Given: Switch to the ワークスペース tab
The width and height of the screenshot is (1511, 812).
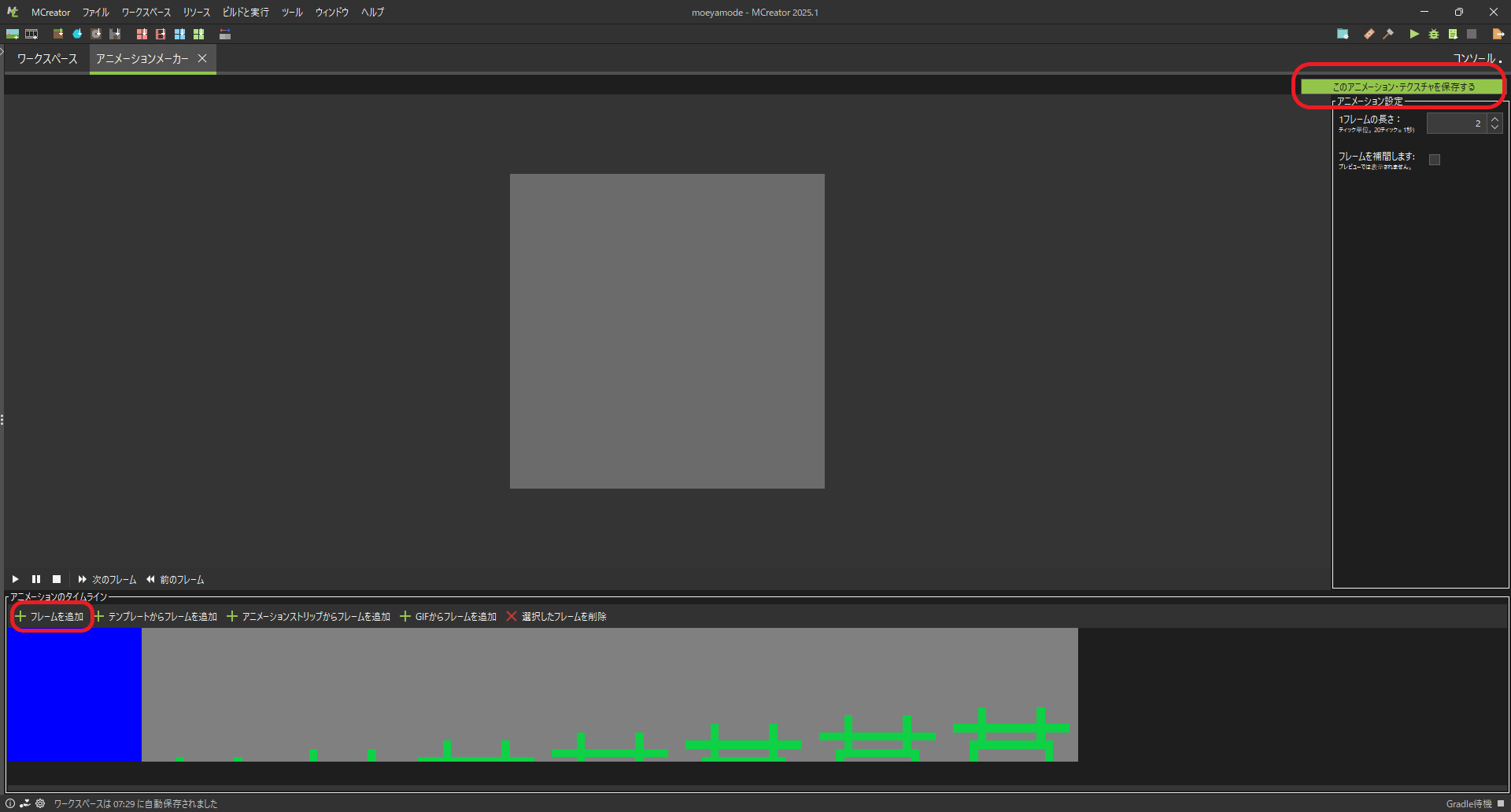Looking at the screenshot, I should (47, 59).
